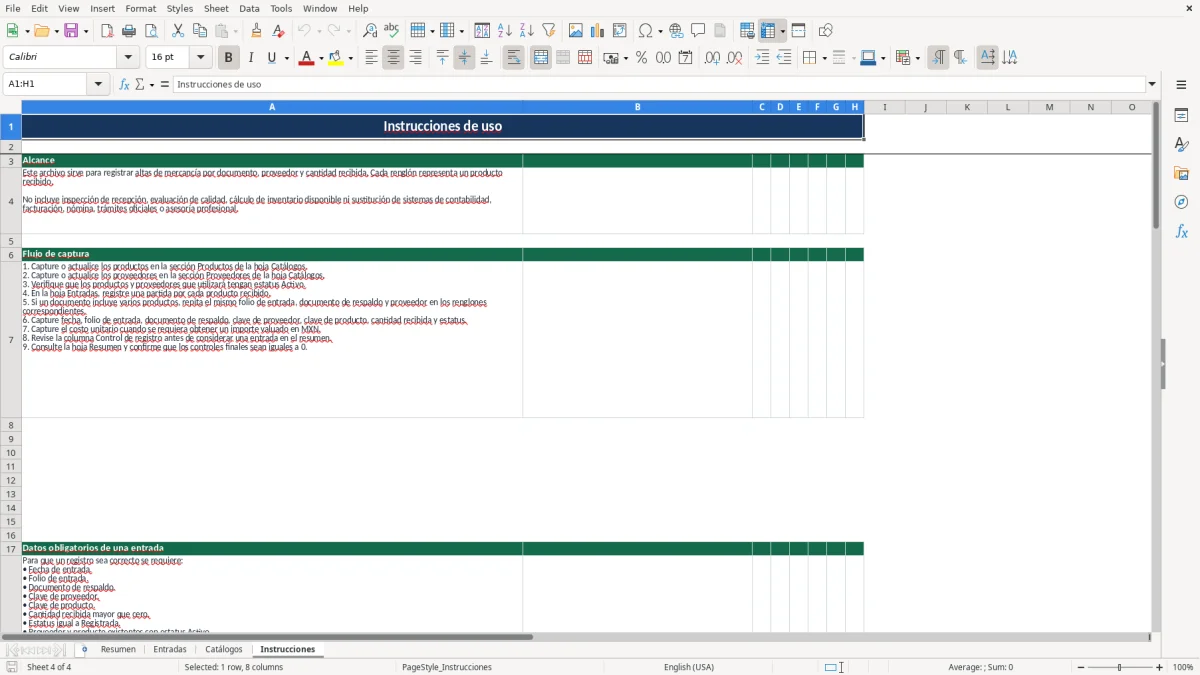Click the formula input line
This screenshot has height=675, width=1200.
659,84
